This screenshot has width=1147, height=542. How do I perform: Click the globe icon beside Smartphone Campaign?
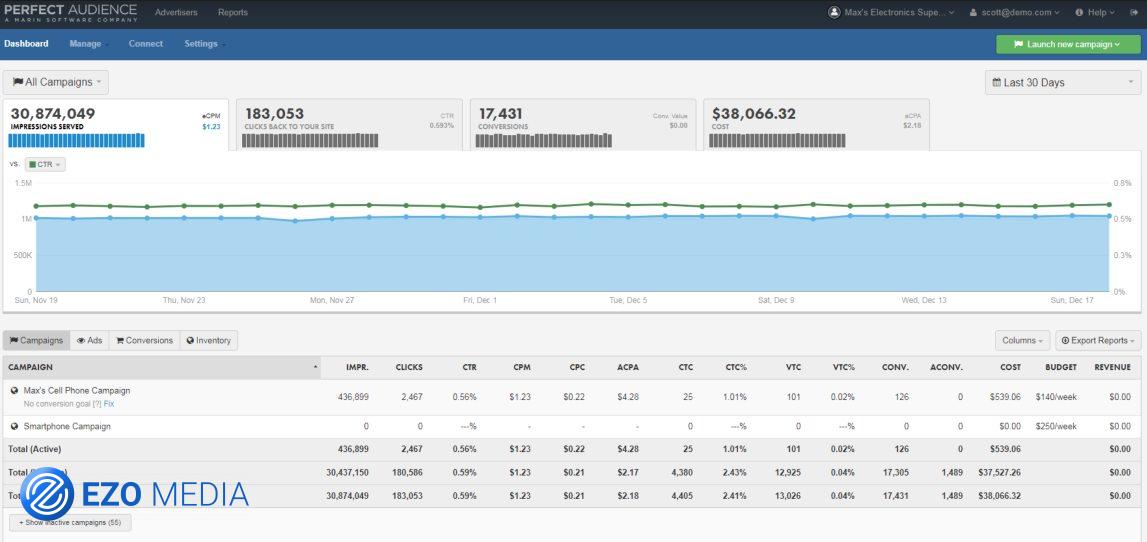pyautogui.click(x=15, y=426)
